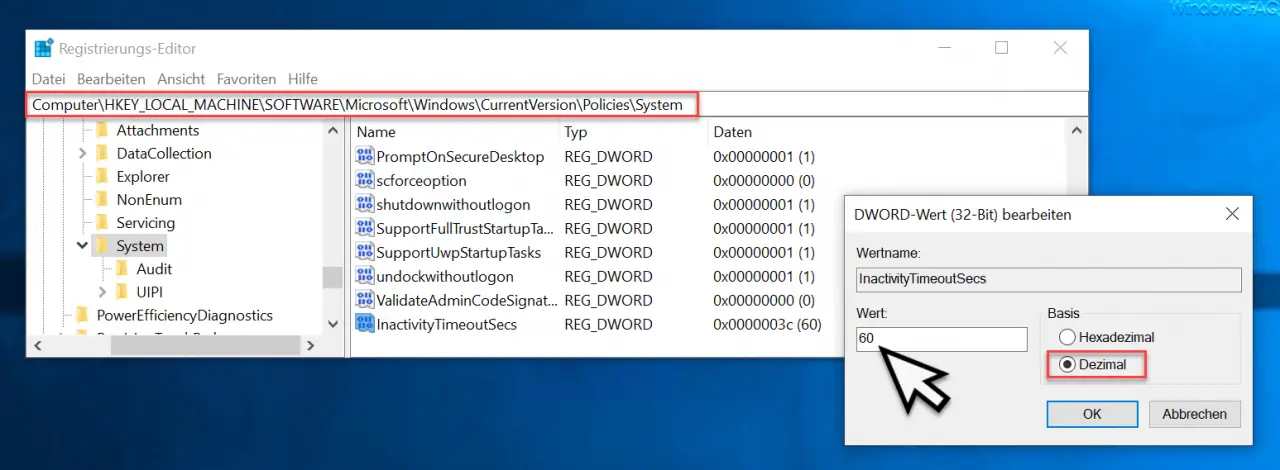Viewport: 1280px width, 470px height.
Task: Collapse the System tree node
Action: click(82, 245)
